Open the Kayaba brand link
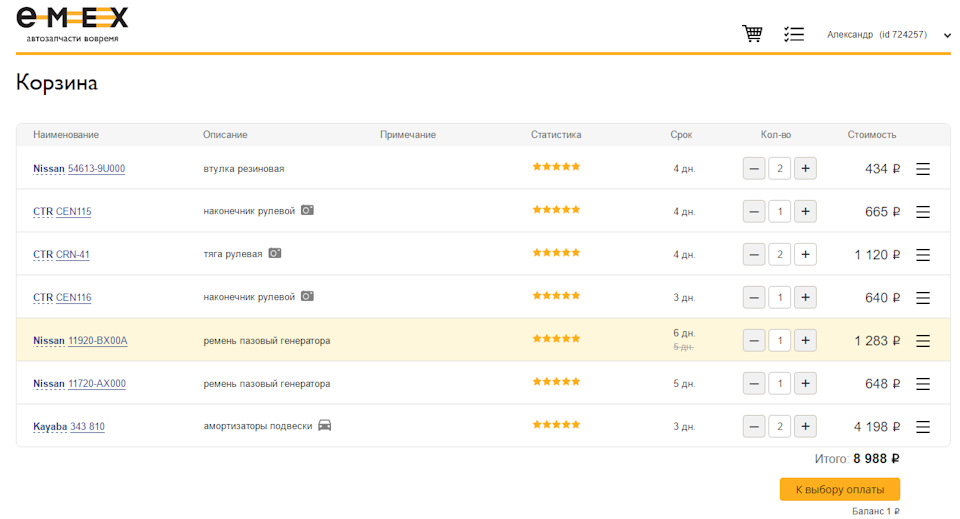 tap(50, 427)
